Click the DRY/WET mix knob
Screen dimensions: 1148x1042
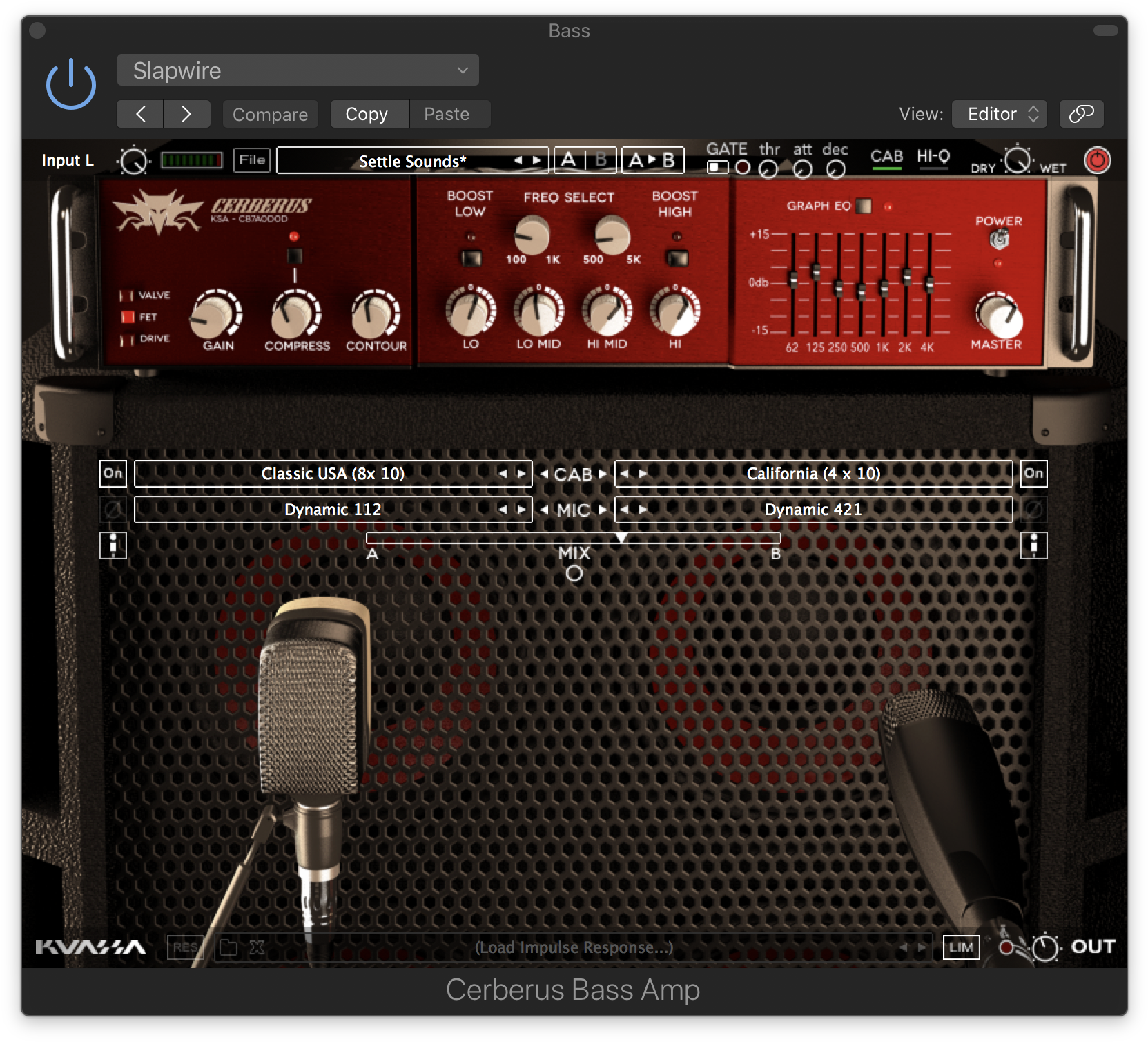coord(1017,160)
